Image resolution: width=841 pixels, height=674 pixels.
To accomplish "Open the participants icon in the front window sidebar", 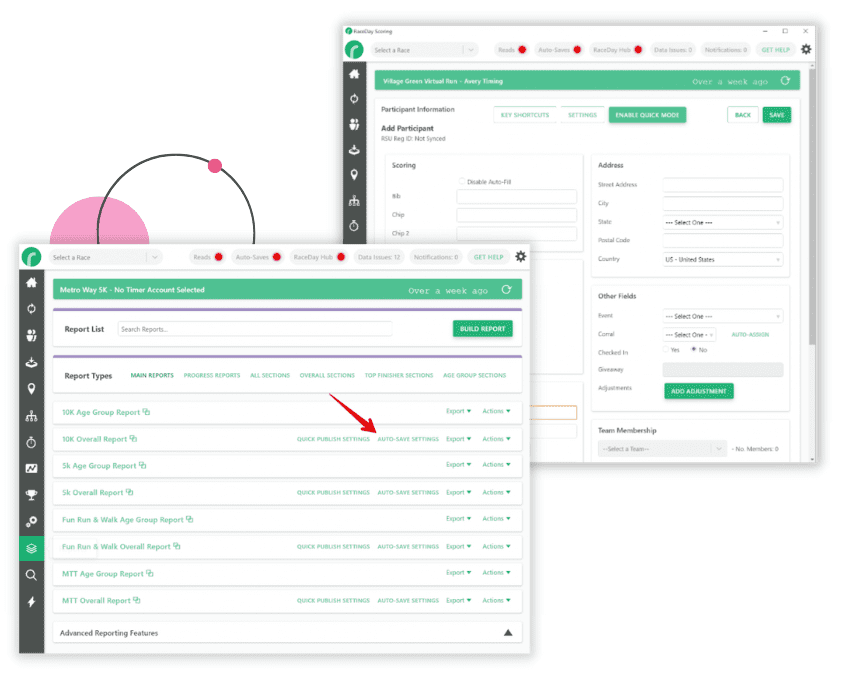I will [x=32, y=336].
